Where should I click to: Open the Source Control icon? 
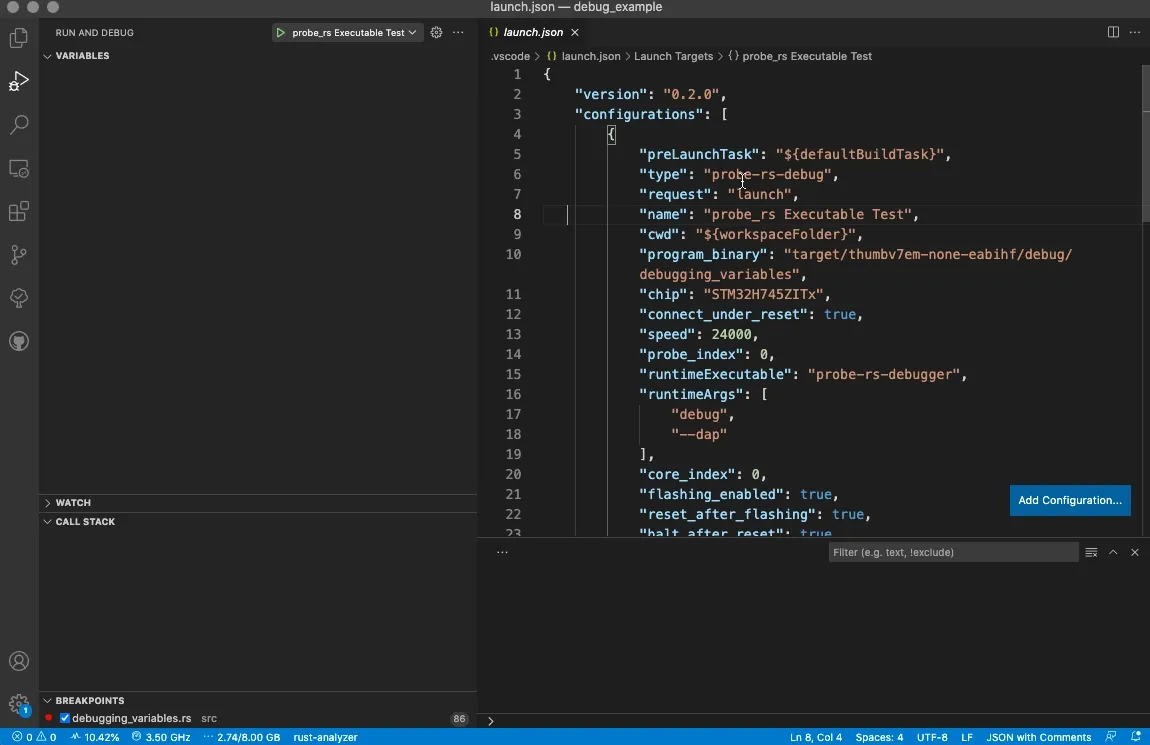pos(19,255)
